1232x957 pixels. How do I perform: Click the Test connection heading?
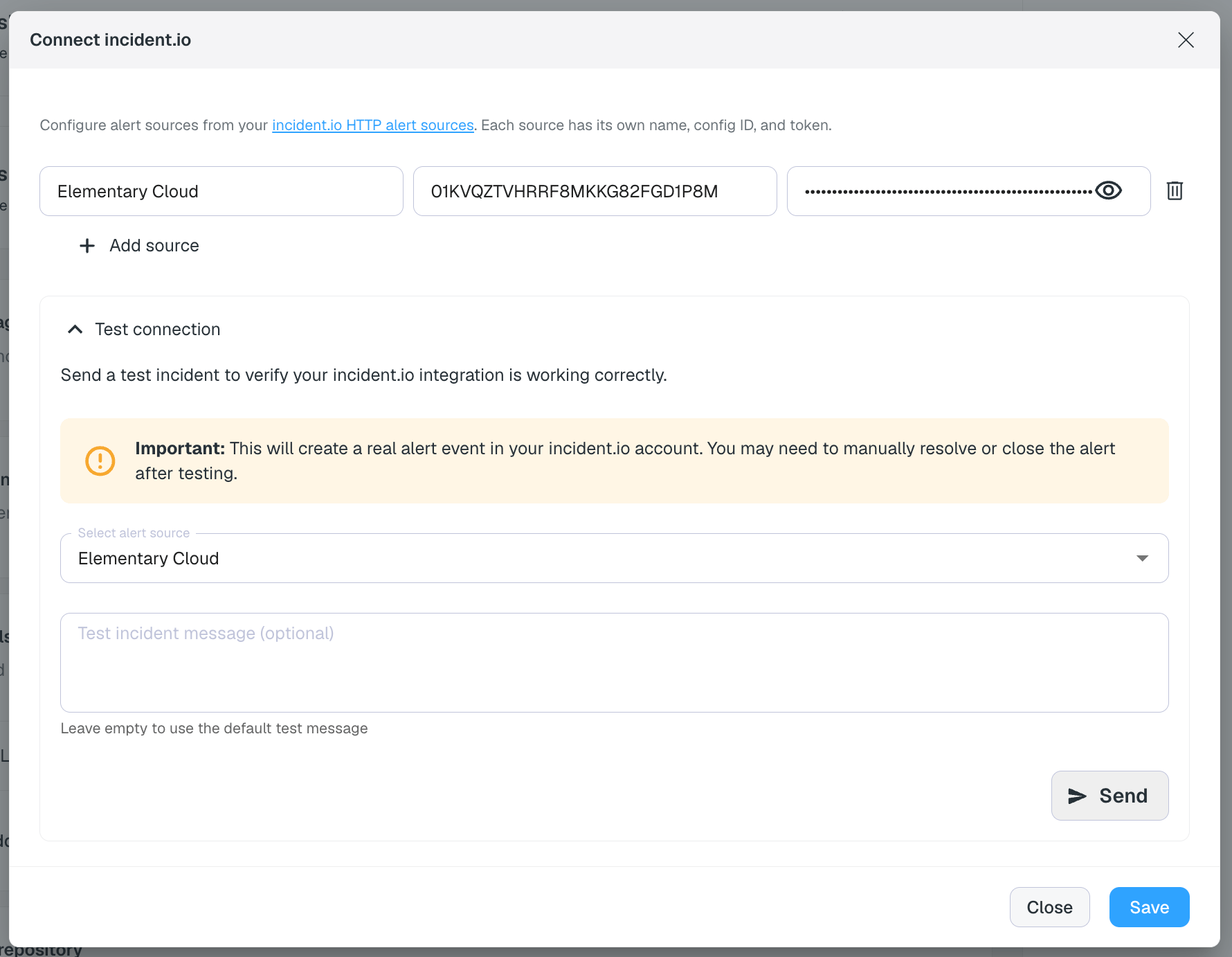(158, 330)
